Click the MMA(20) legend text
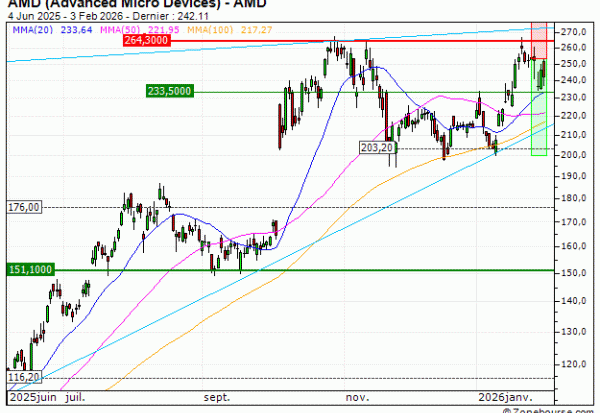The width and height of the screenshot is (600, 413). [33, 29]
